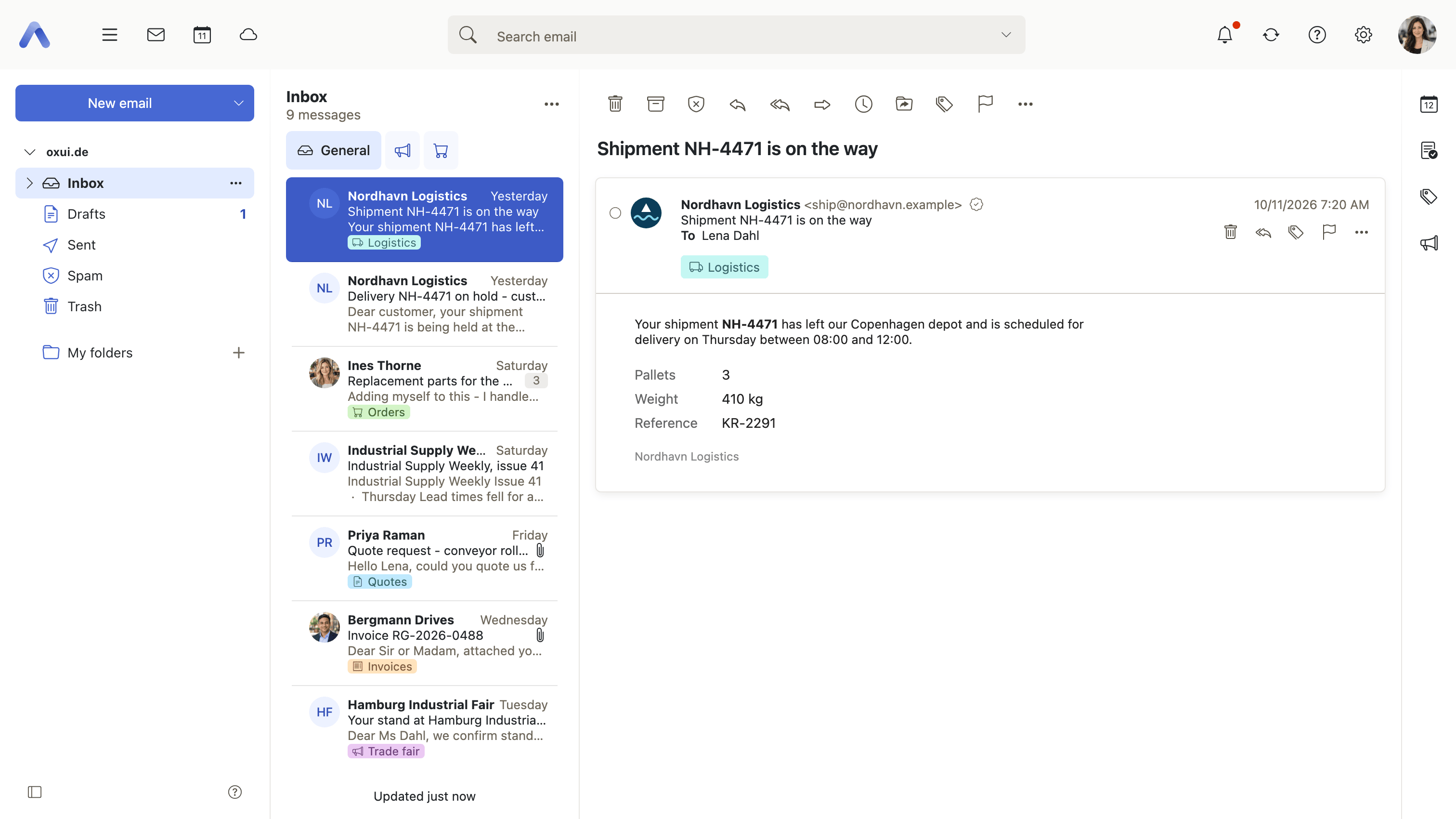Archive the open email from the toolbar
The width and height of the screenshot is (1456, 819).
click(656, 104)
